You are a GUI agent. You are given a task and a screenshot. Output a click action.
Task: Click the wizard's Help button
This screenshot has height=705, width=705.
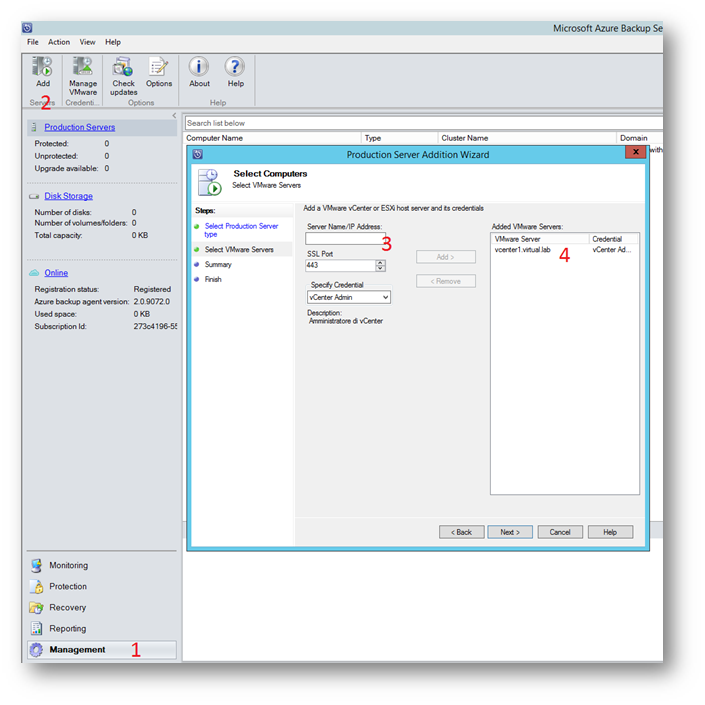click(610, 532)
